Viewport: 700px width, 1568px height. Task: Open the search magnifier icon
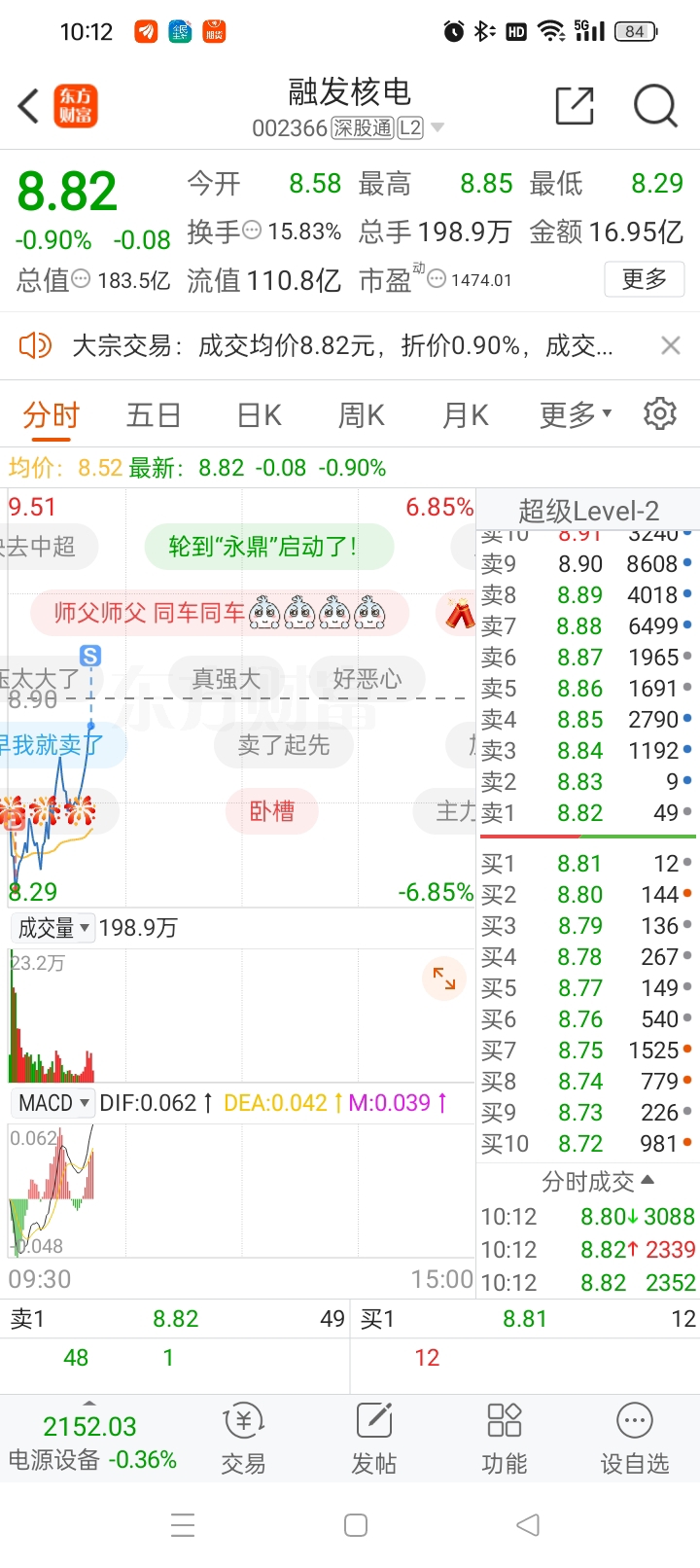[655, 106]
